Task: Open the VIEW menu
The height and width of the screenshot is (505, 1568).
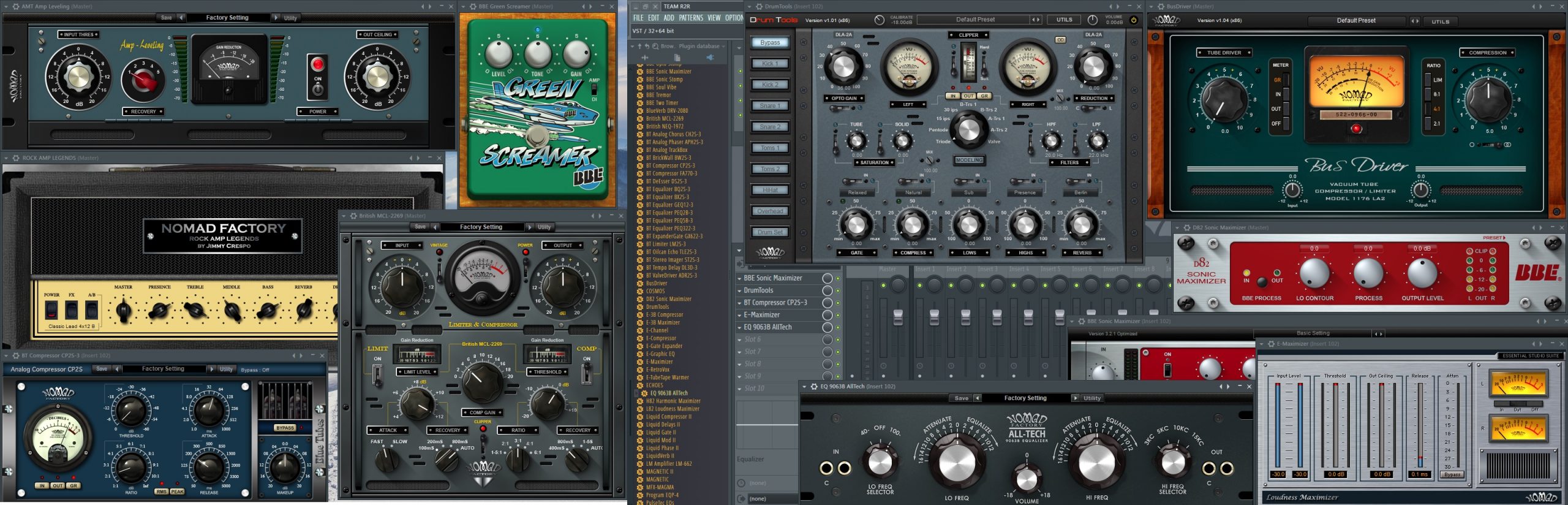Action: 714,18
